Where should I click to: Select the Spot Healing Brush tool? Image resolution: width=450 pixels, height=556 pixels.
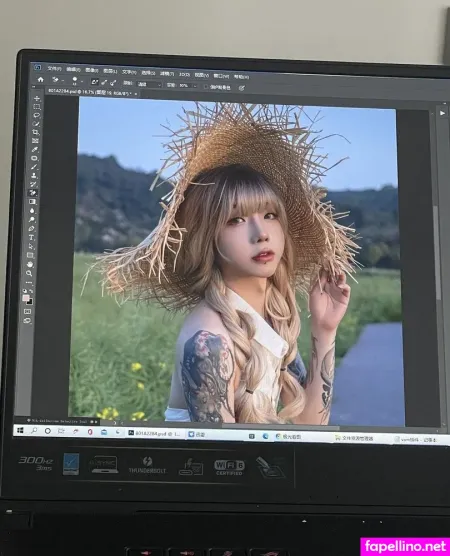click(x=35, y=158)
